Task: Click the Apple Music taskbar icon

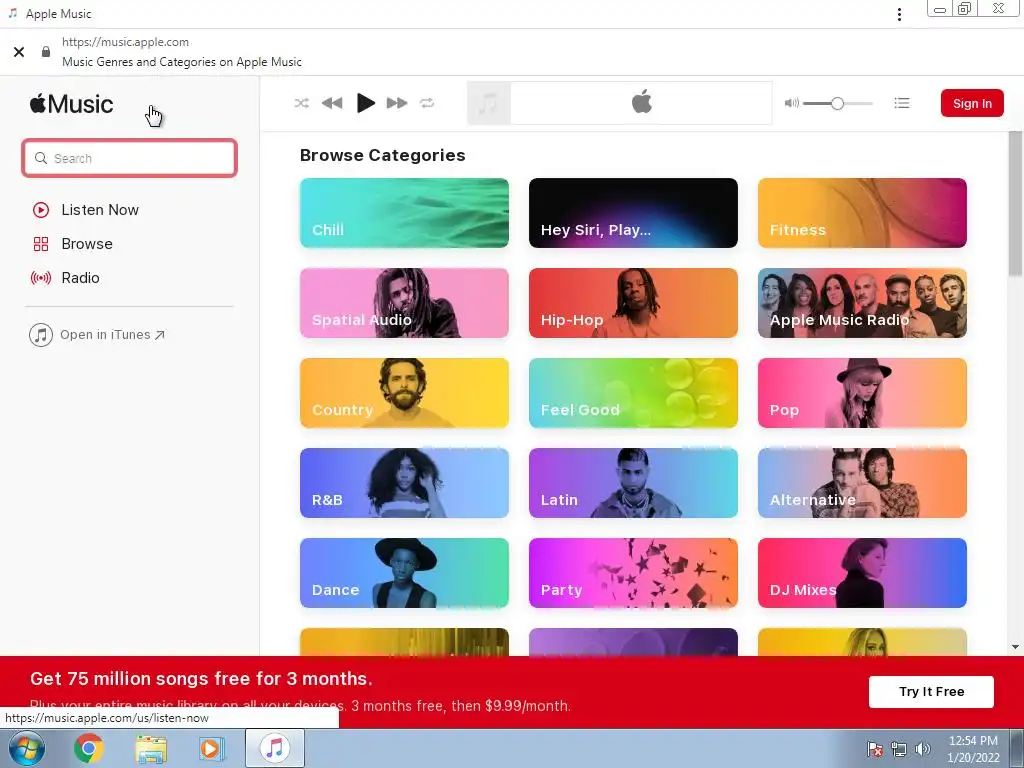Action: point(275,748)
